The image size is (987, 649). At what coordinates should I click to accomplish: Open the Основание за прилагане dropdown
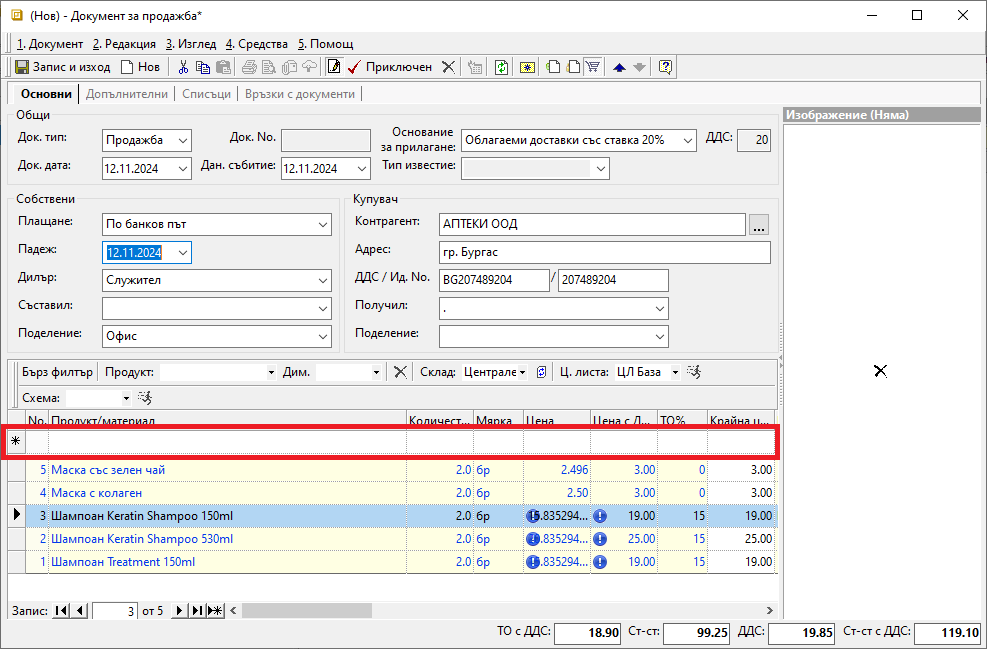(688, 140)
